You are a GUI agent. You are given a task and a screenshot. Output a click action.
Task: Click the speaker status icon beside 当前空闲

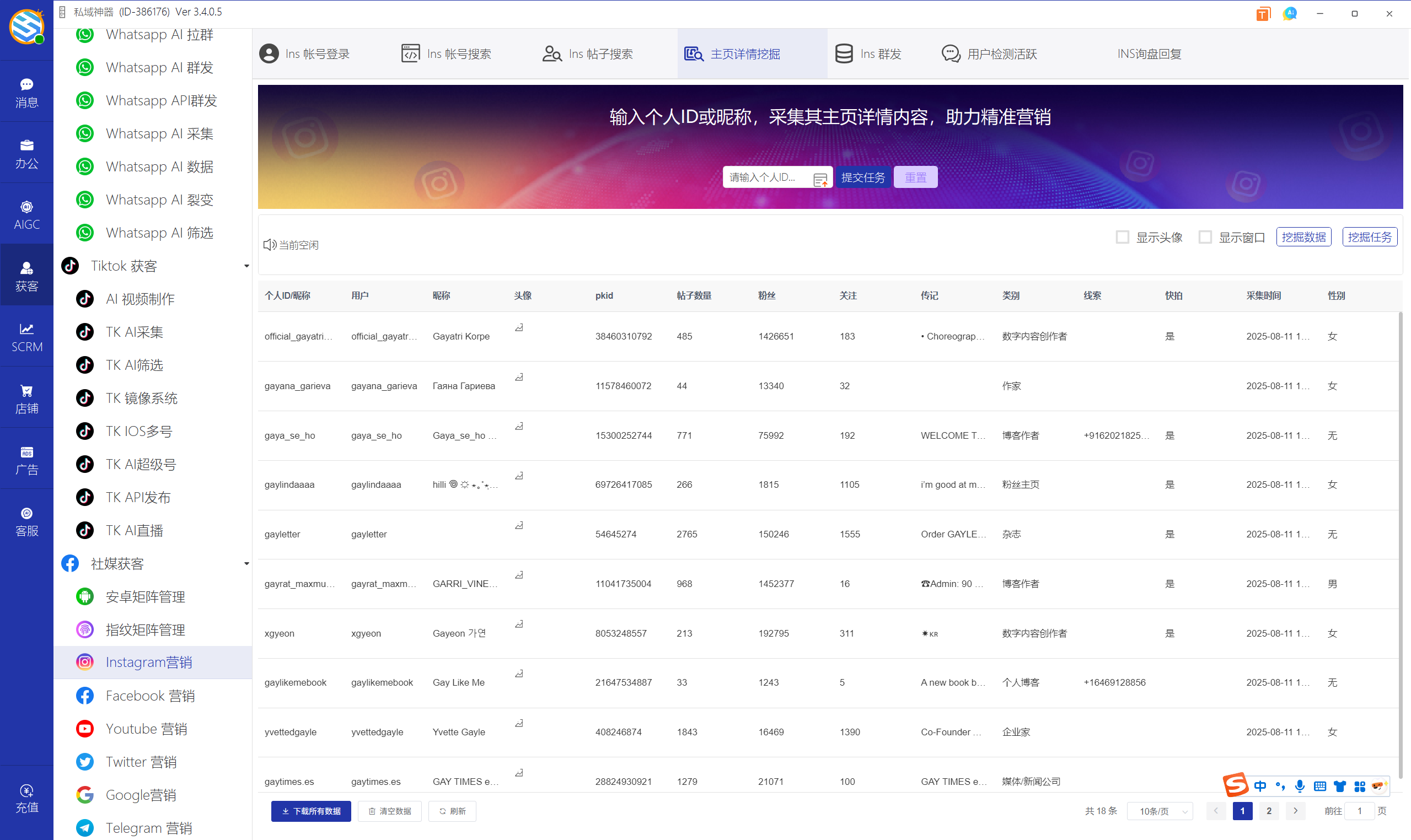coord(270,245)
